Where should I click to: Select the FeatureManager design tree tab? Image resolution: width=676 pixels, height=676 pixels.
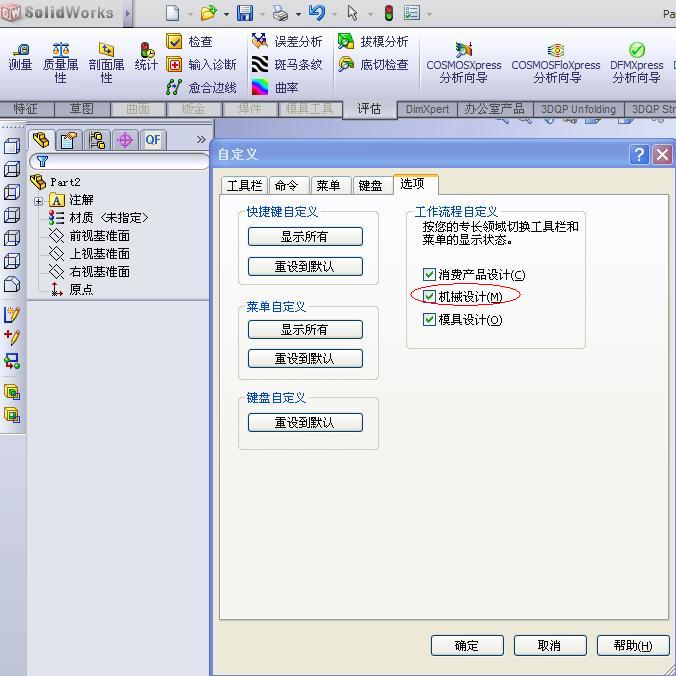(x=41, y=140)
